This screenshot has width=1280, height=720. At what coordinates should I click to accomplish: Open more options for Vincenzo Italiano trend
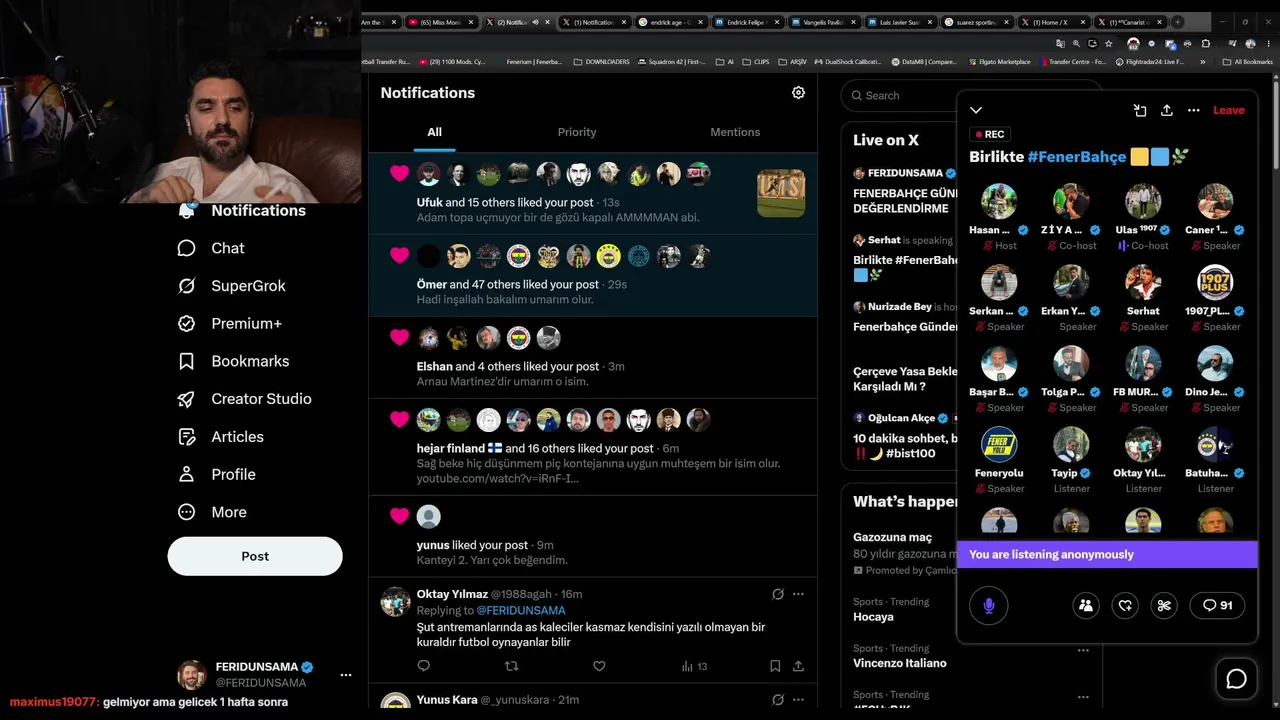(1083, 650)
